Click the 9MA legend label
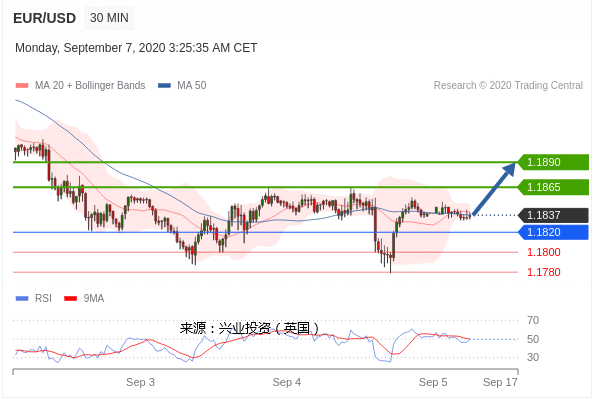 point(94,298)
